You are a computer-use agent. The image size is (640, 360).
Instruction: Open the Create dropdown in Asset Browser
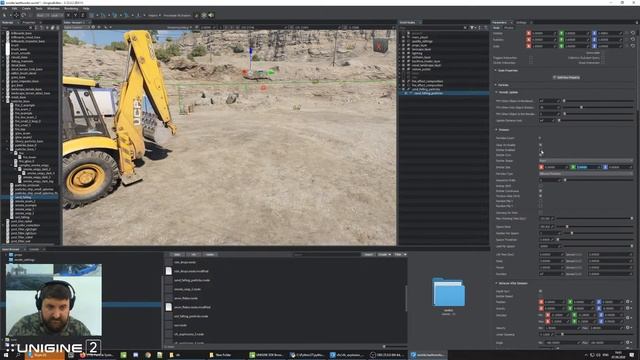pyautogui.click(x=384, y=254)
